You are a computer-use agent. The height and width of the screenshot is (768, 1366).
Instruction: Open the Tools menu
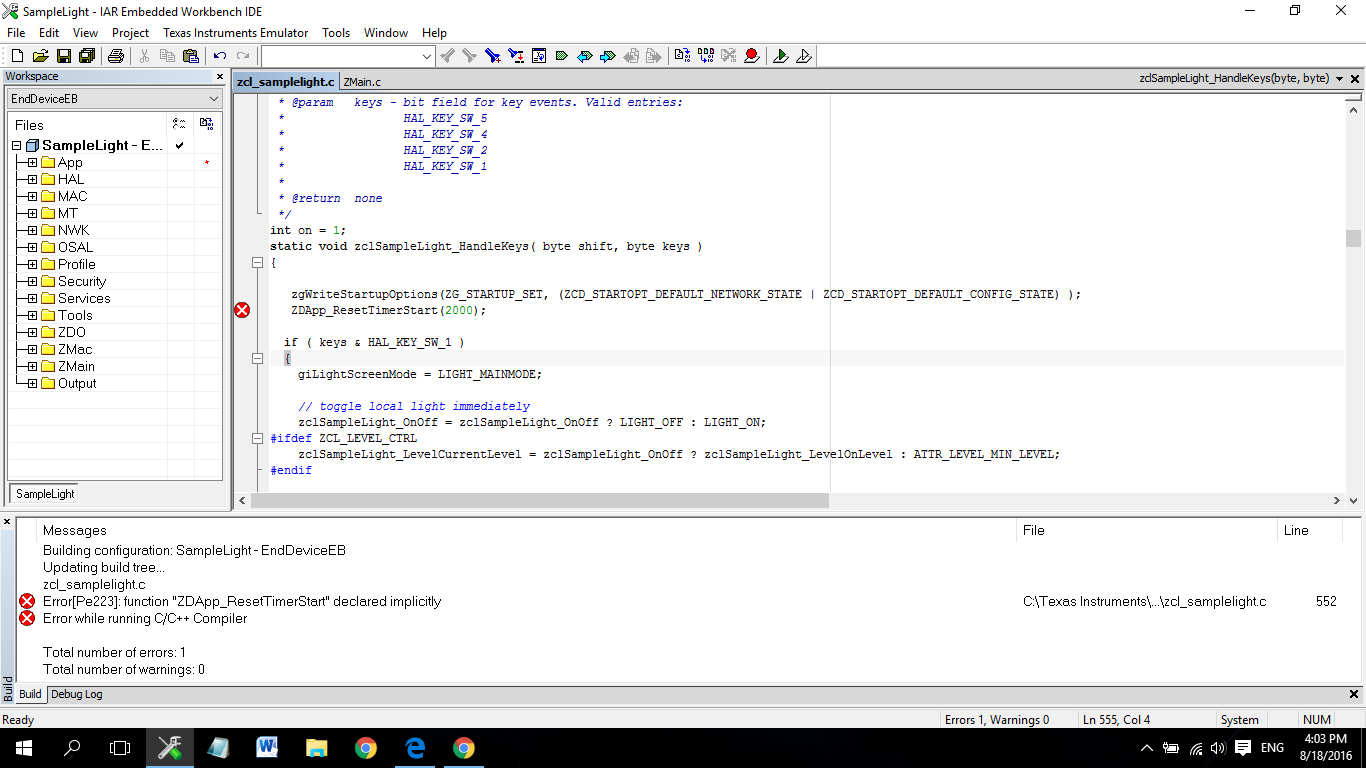tap(336, 33)
